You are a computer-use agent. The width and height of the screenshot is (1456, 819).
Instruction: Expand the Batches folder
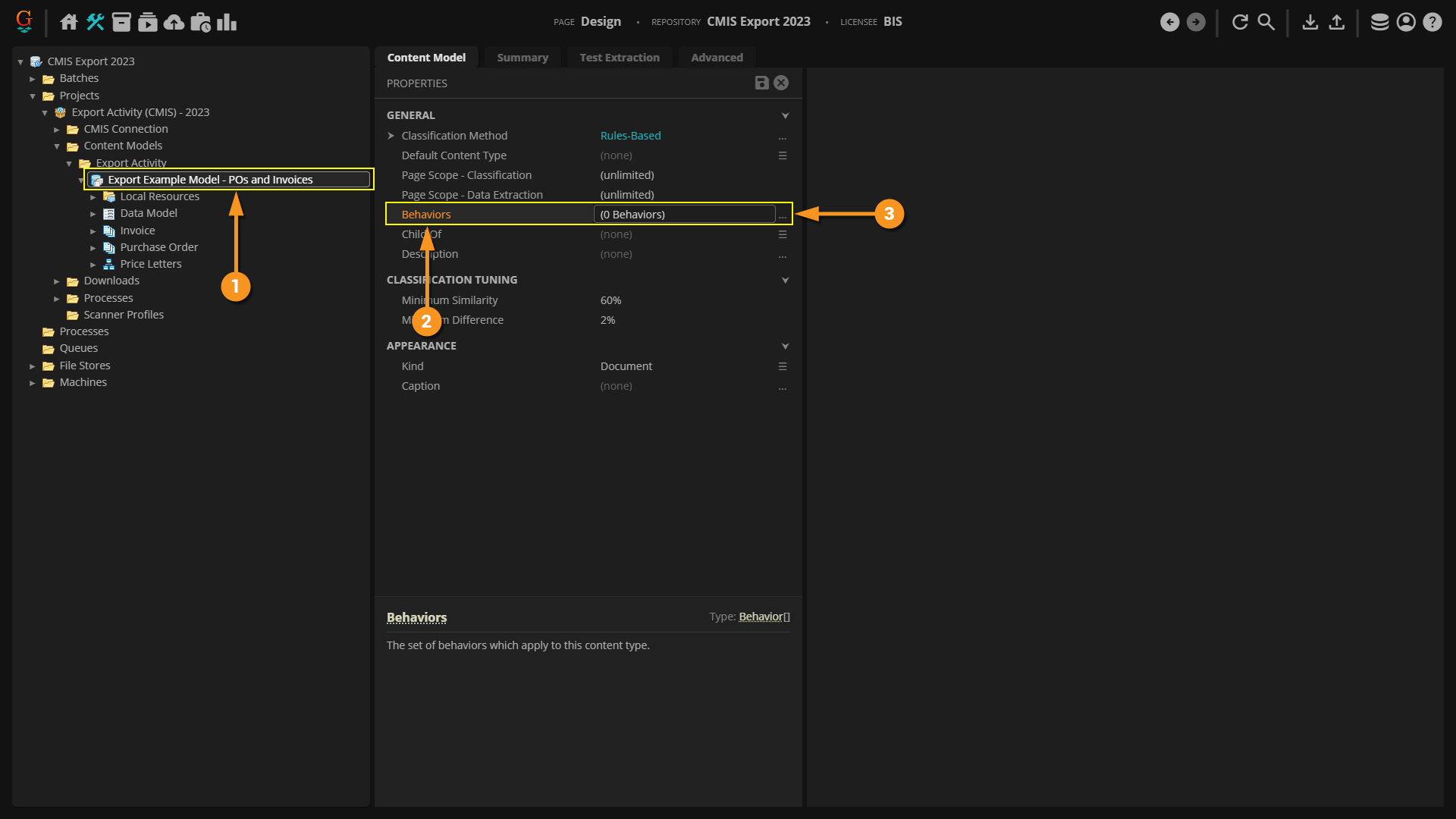(x=33, y=79)
